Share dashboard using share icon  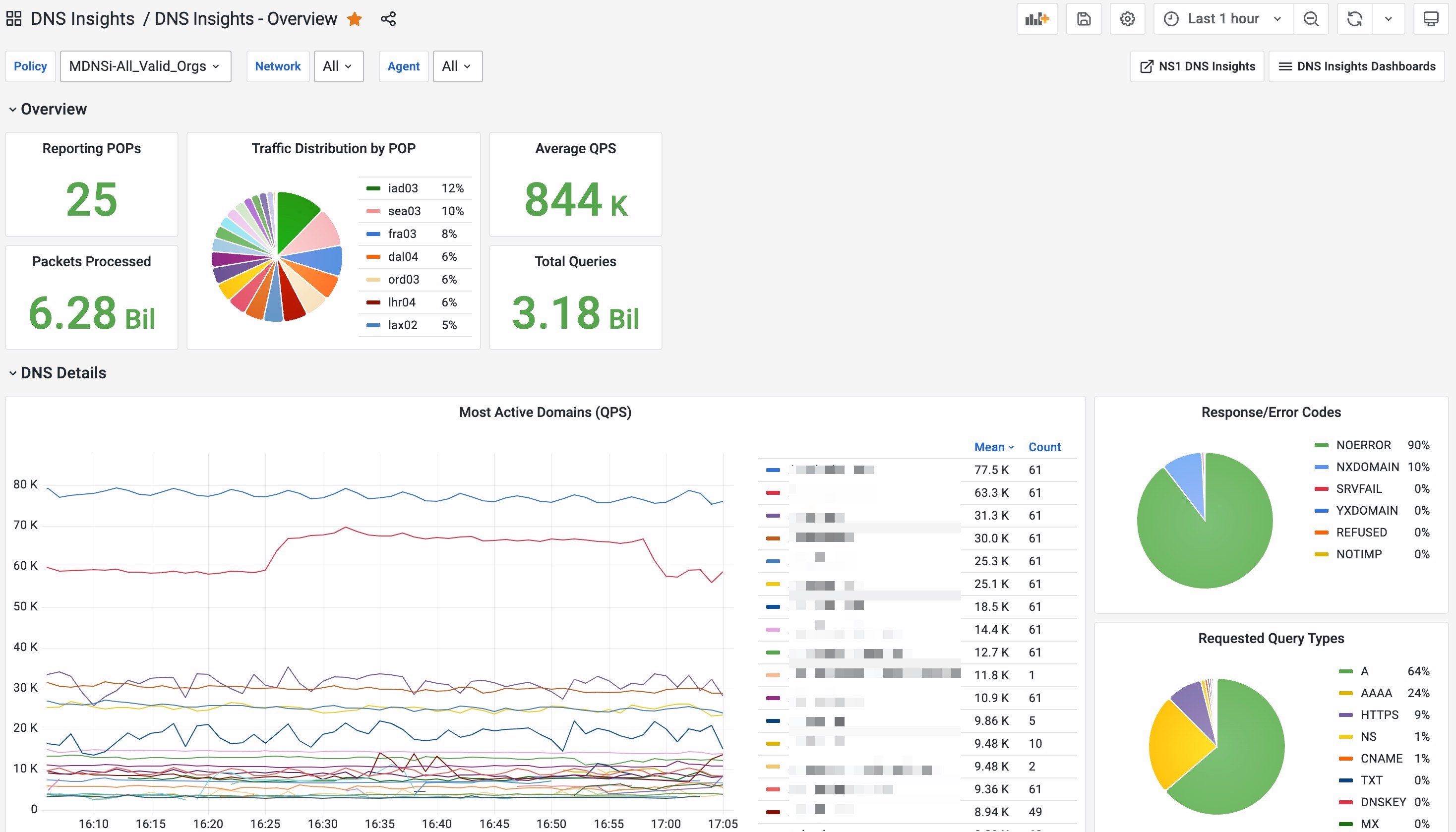click(388, 19)
